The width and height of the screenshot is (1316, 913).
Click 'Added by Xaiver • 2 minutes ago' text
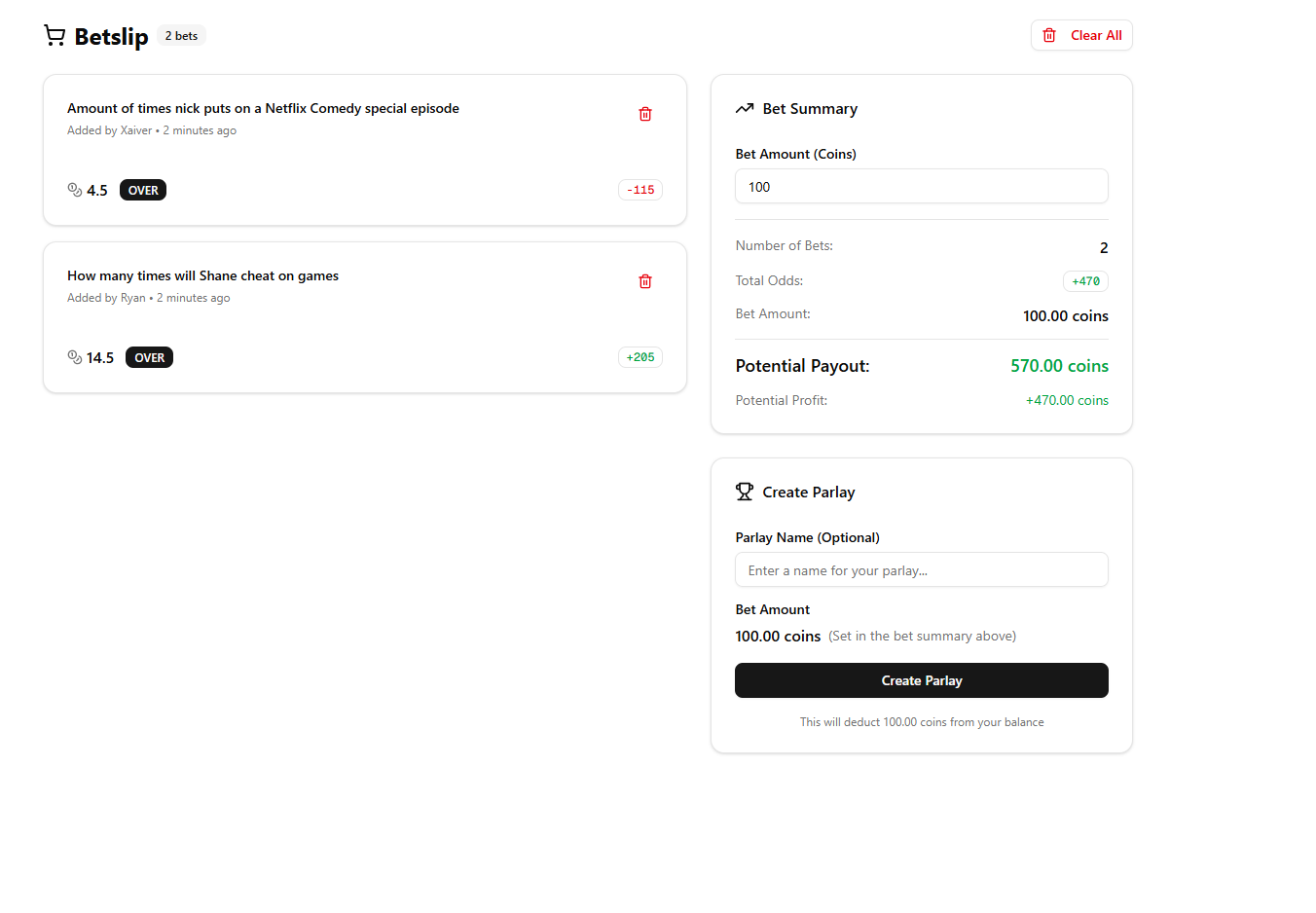(x=152, y=130)
